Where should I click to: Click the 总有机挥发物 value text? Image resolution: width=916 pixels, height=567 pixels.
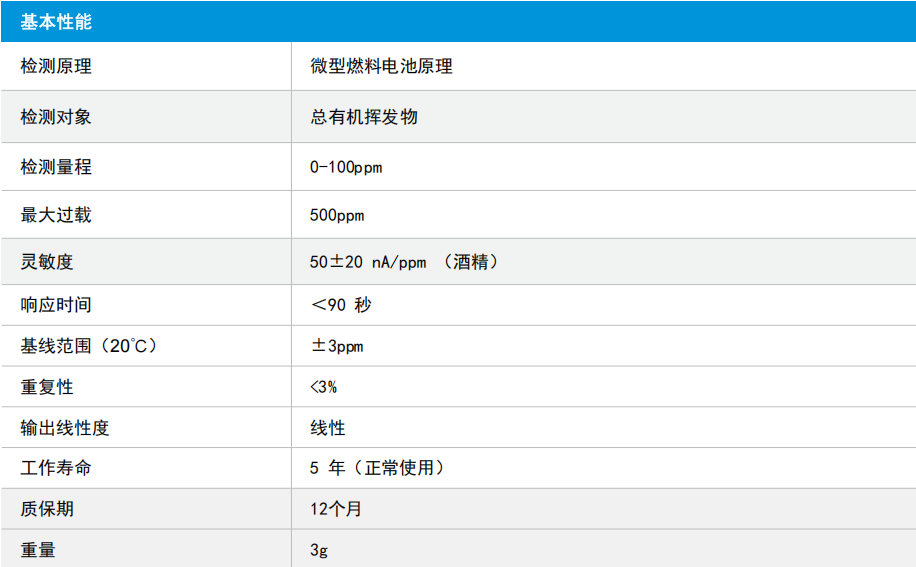[364, 117]
